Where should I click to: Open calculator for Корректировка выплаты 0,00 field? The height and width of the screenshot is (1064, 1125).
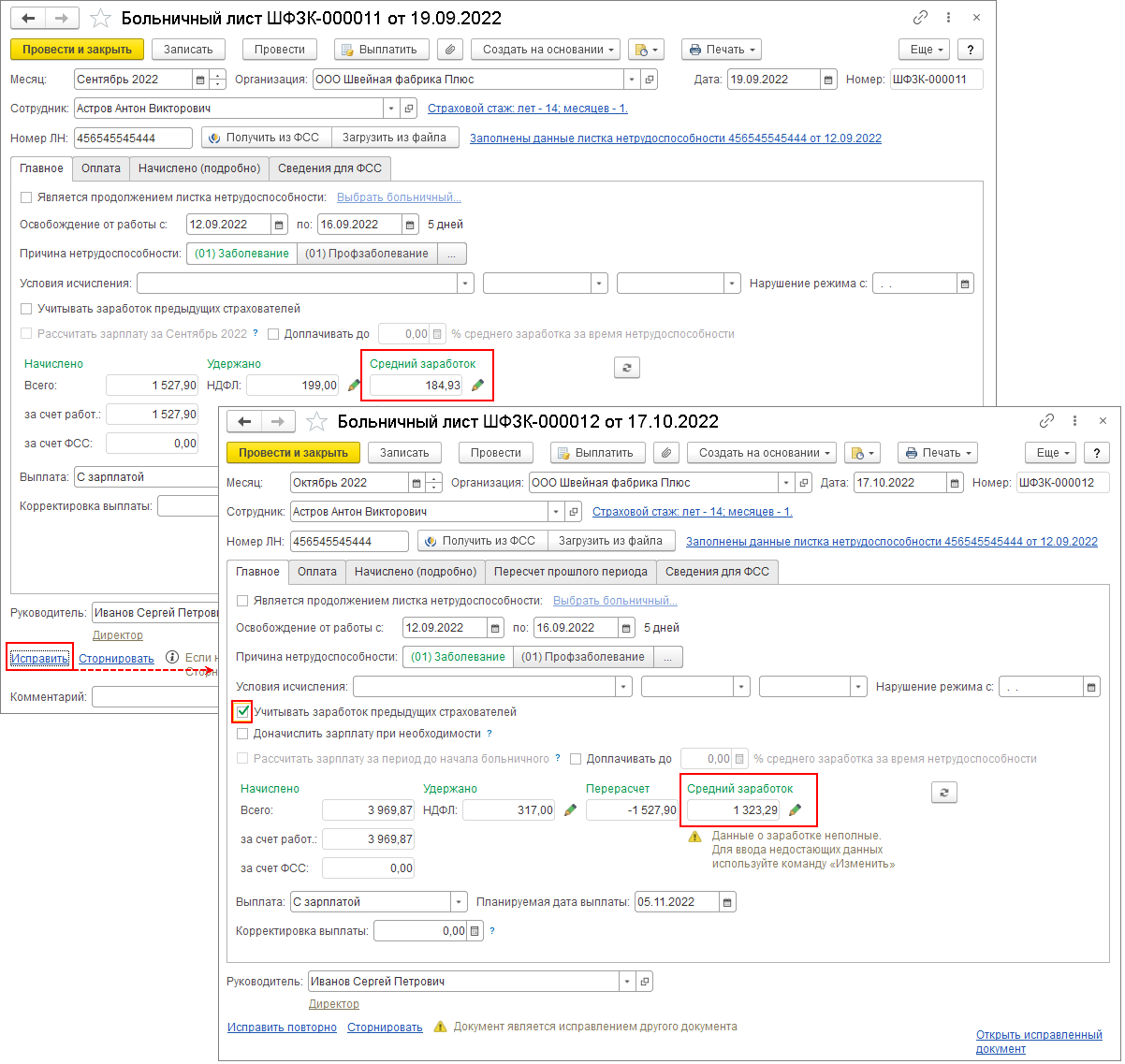tap(475, 931)
